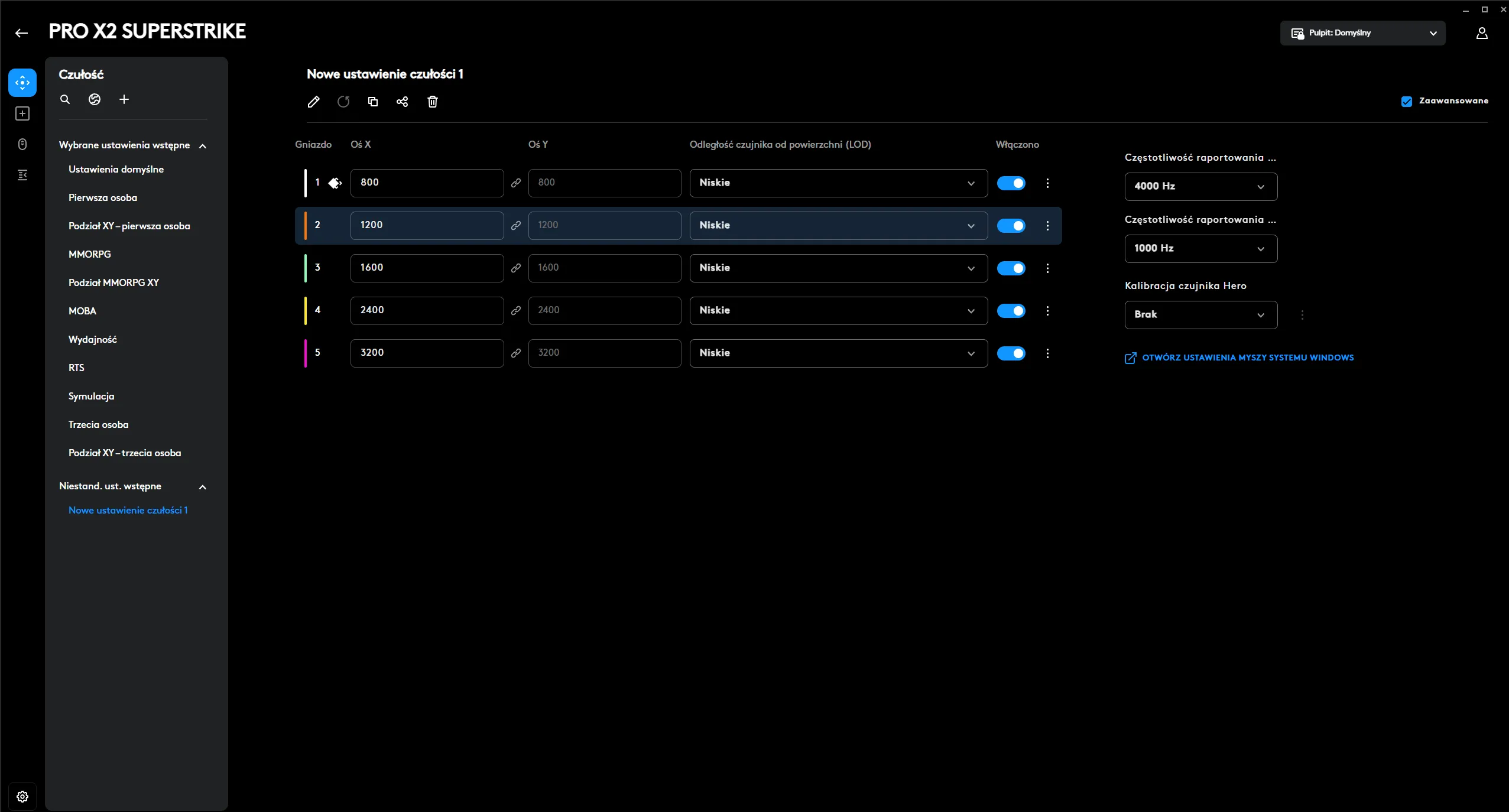The height and width of the screenshot is (812, 1509).
Task: Select the MOBA preset
Action: click(x=82, y=311)
